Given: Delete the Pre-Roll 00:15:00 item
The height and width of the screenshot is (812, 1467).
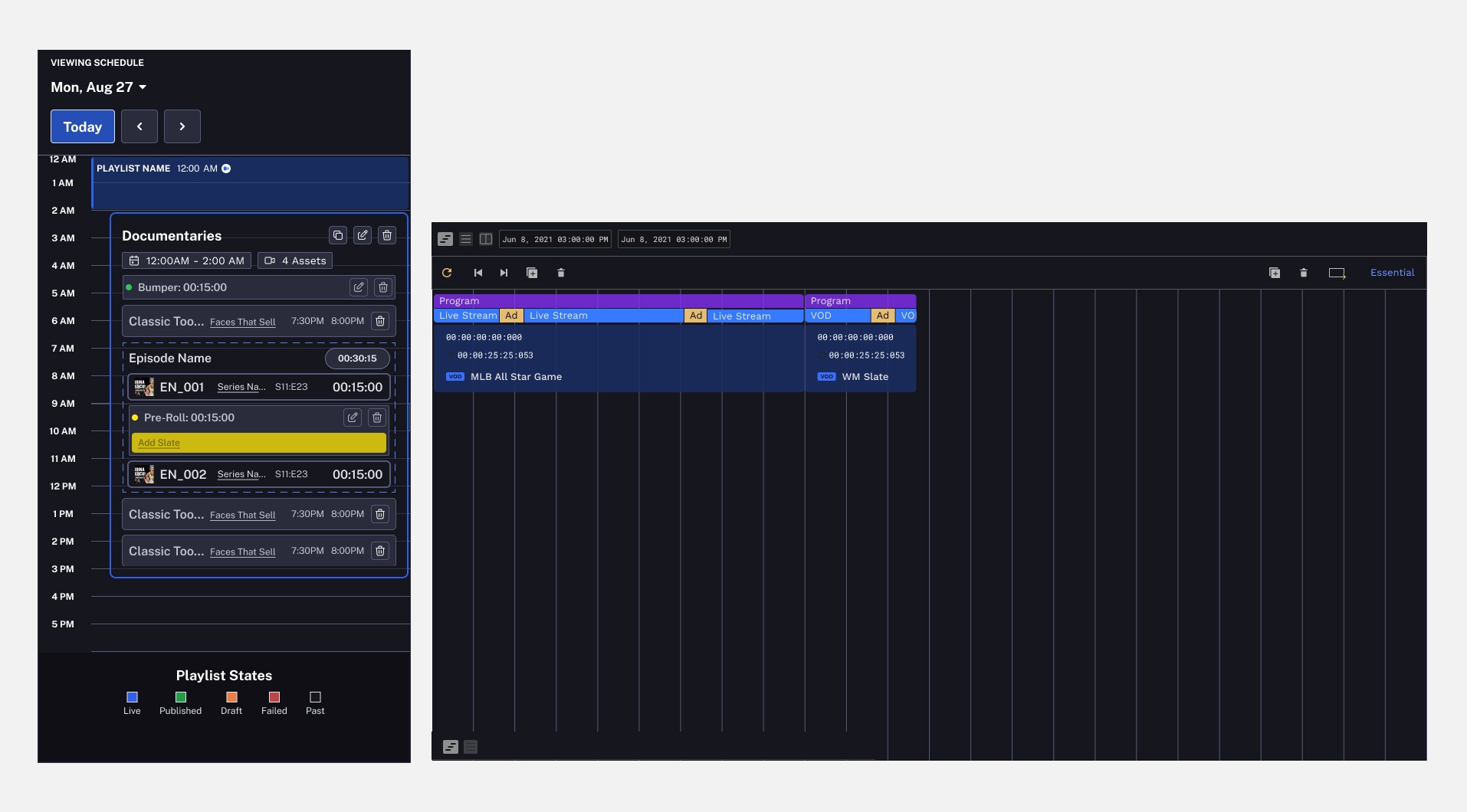Looking at the screenshot, I should pos(377,417).
